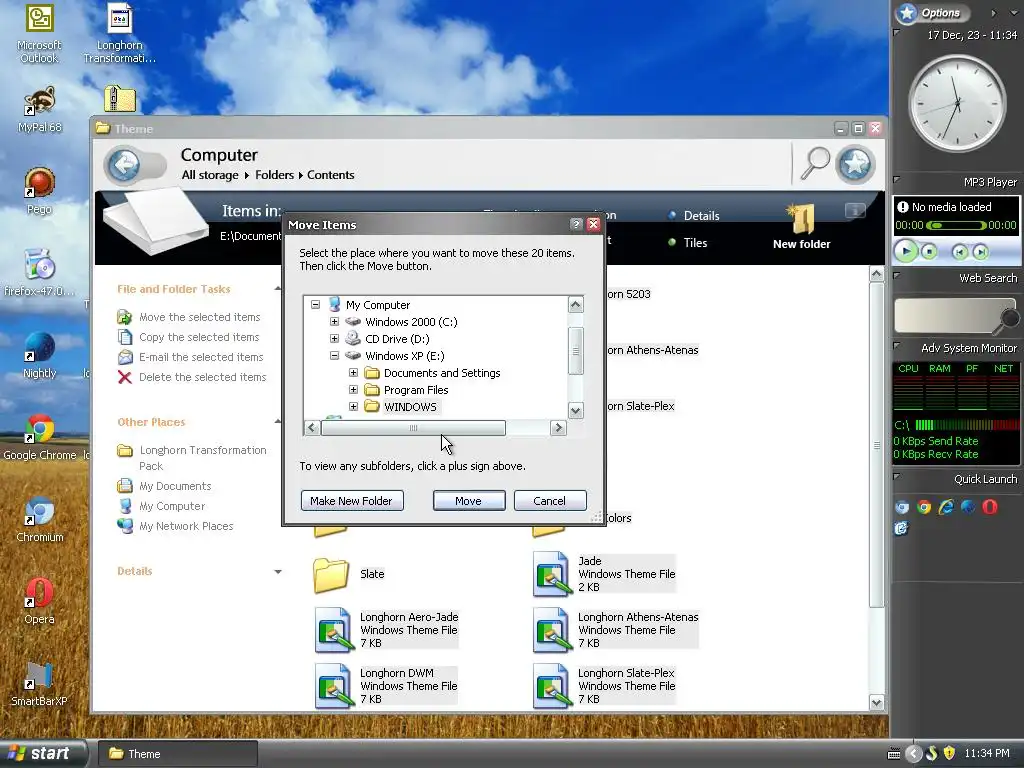Click All storage in the breadcrumb
This screenshot has width=1024, height=768.
pos(210,175)
